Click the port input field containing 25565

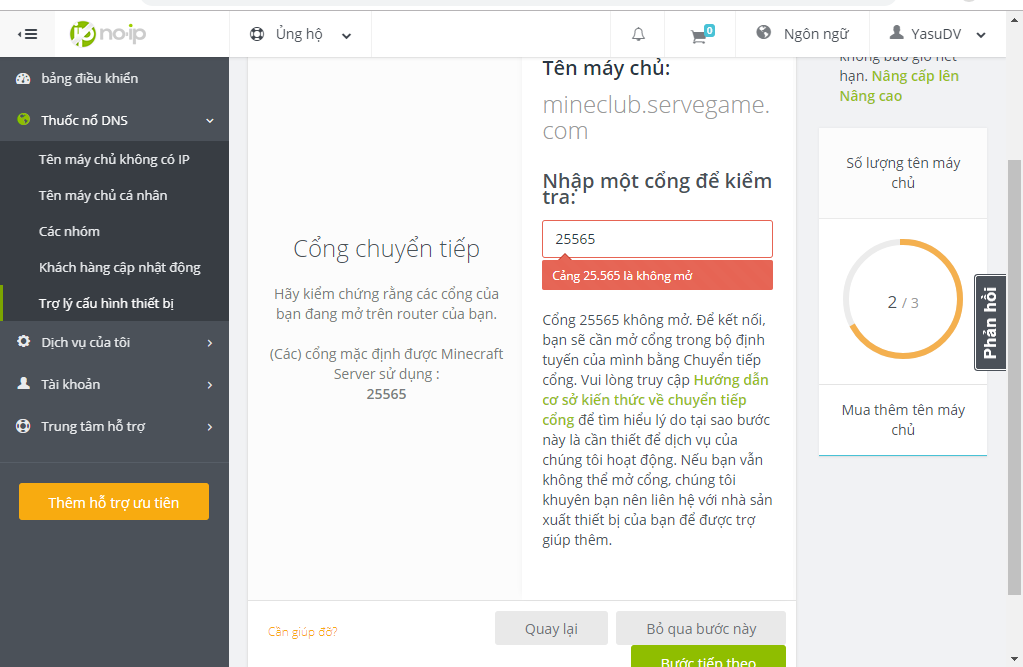(657, 239)
